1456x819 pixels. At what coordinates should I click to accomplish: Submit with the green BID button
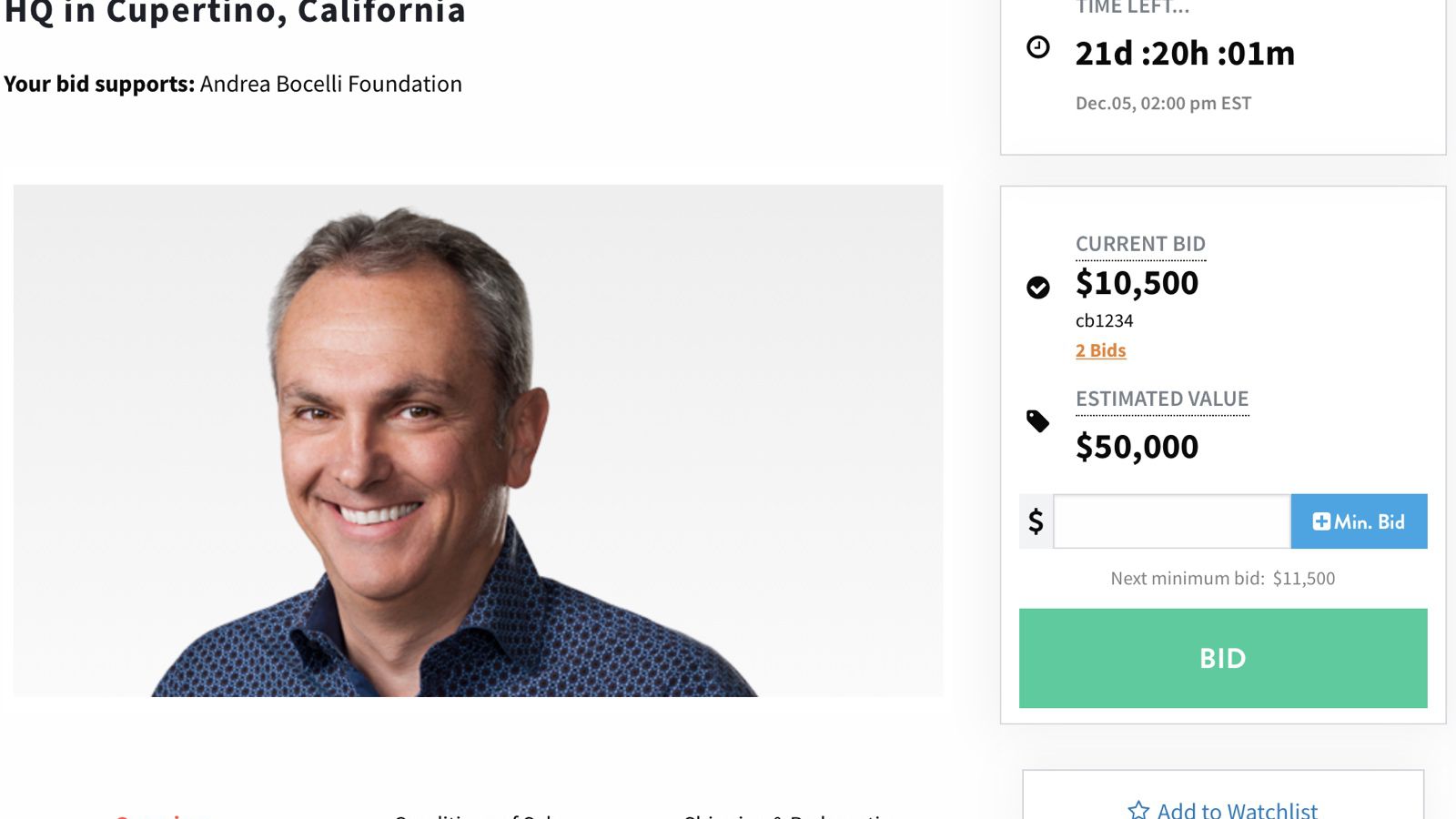(x=1222, y=658)
